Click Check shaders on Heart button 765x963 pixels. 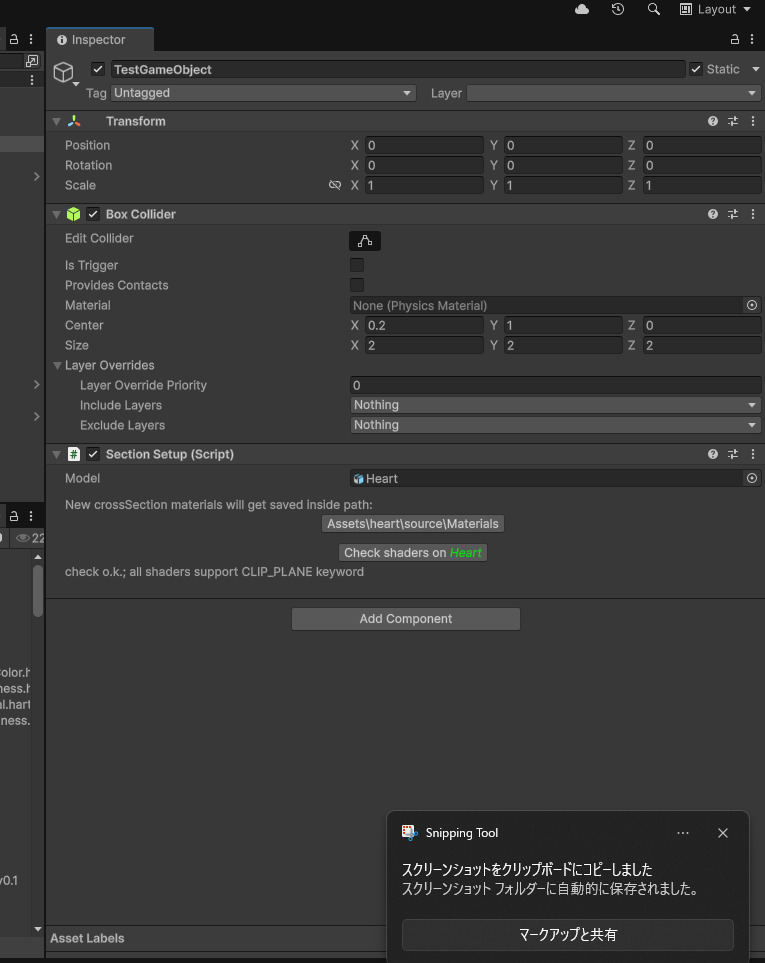point(413,553)
